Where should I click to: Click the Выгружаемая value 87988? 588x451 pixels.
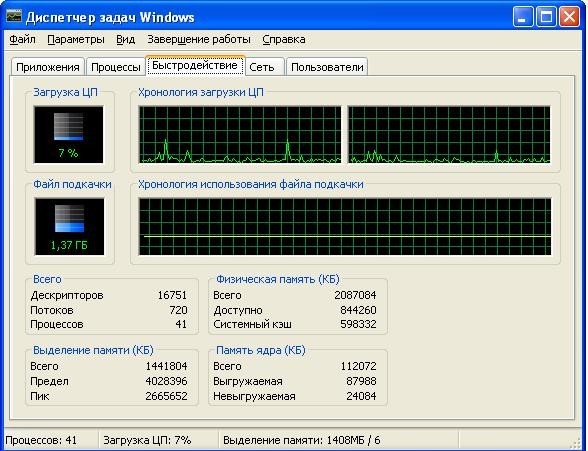361,381
